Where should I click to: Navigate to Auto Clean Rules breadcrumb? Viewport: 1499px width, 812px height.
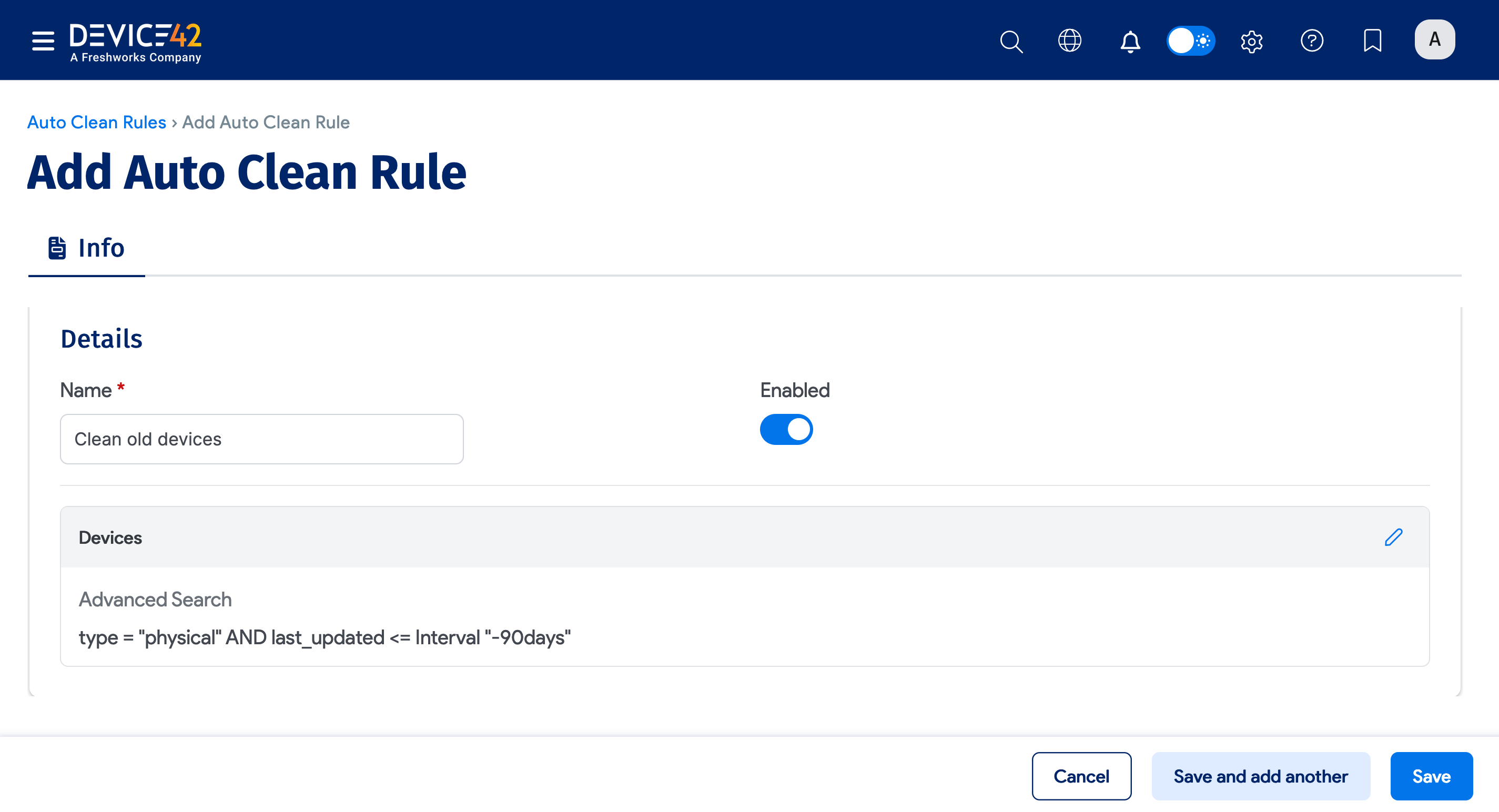[x=97, y=122]
